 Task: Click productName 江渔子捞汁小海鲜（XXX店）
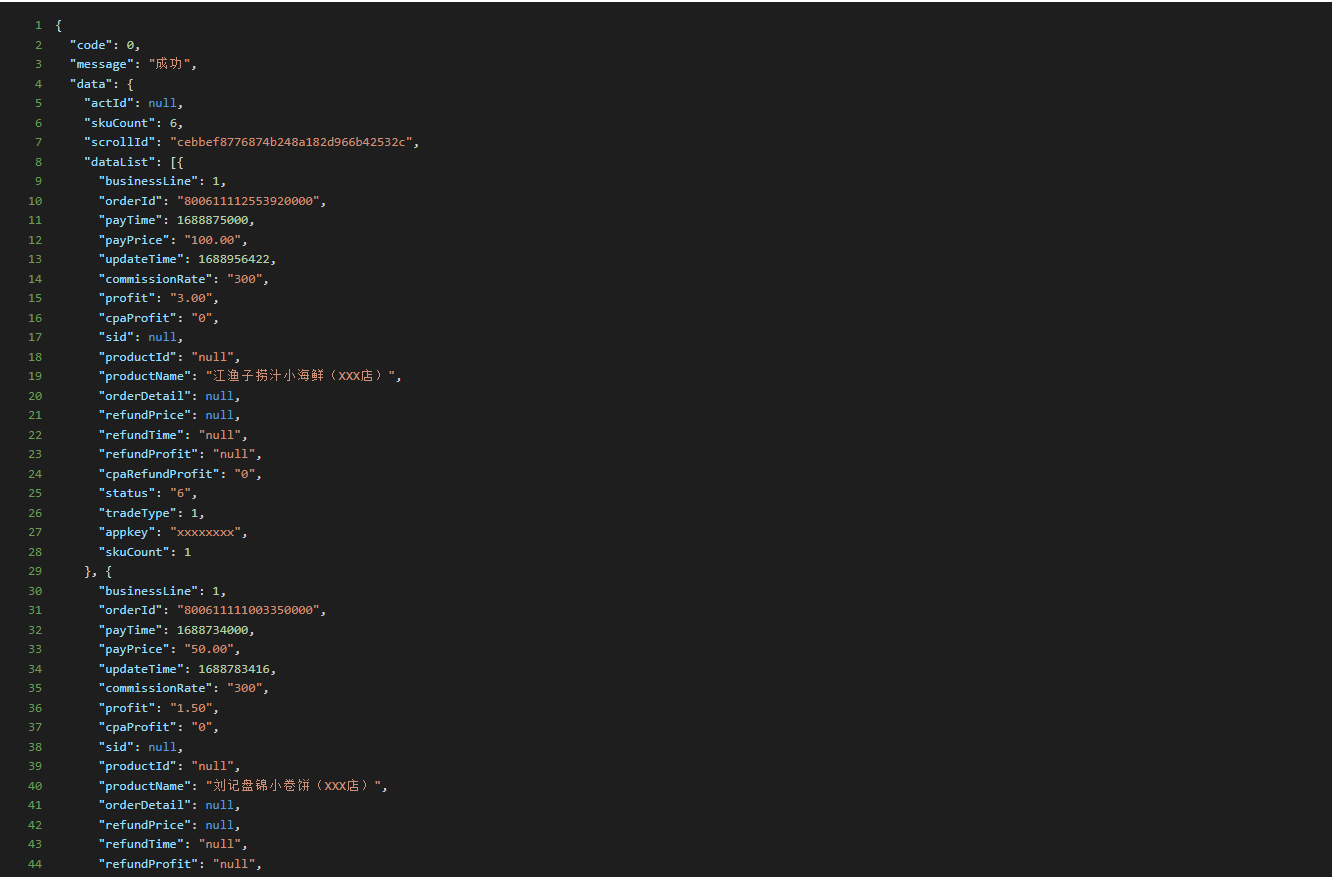[301, 376]
